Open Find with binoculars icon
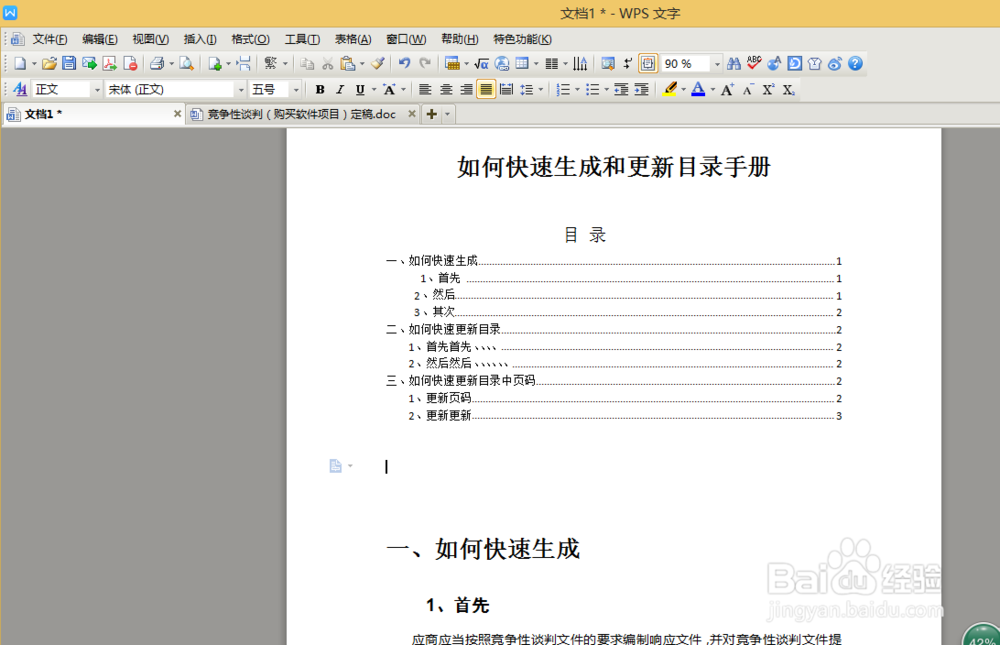Viewport: 1000px width, 645px height. click(733, 63)
